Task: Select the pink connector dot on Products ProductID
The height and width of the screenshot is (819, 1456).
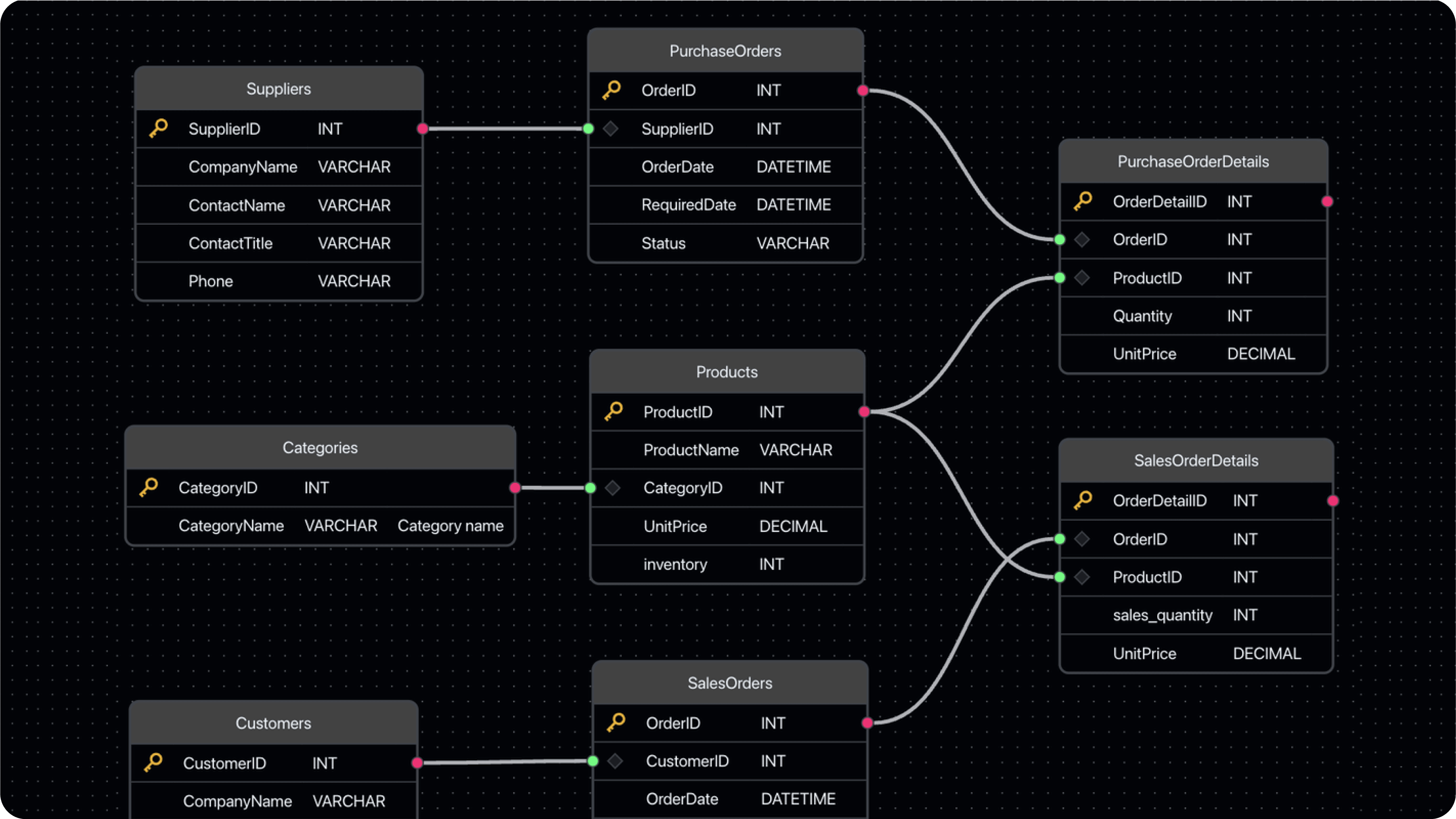Action: tap(864, 411)
